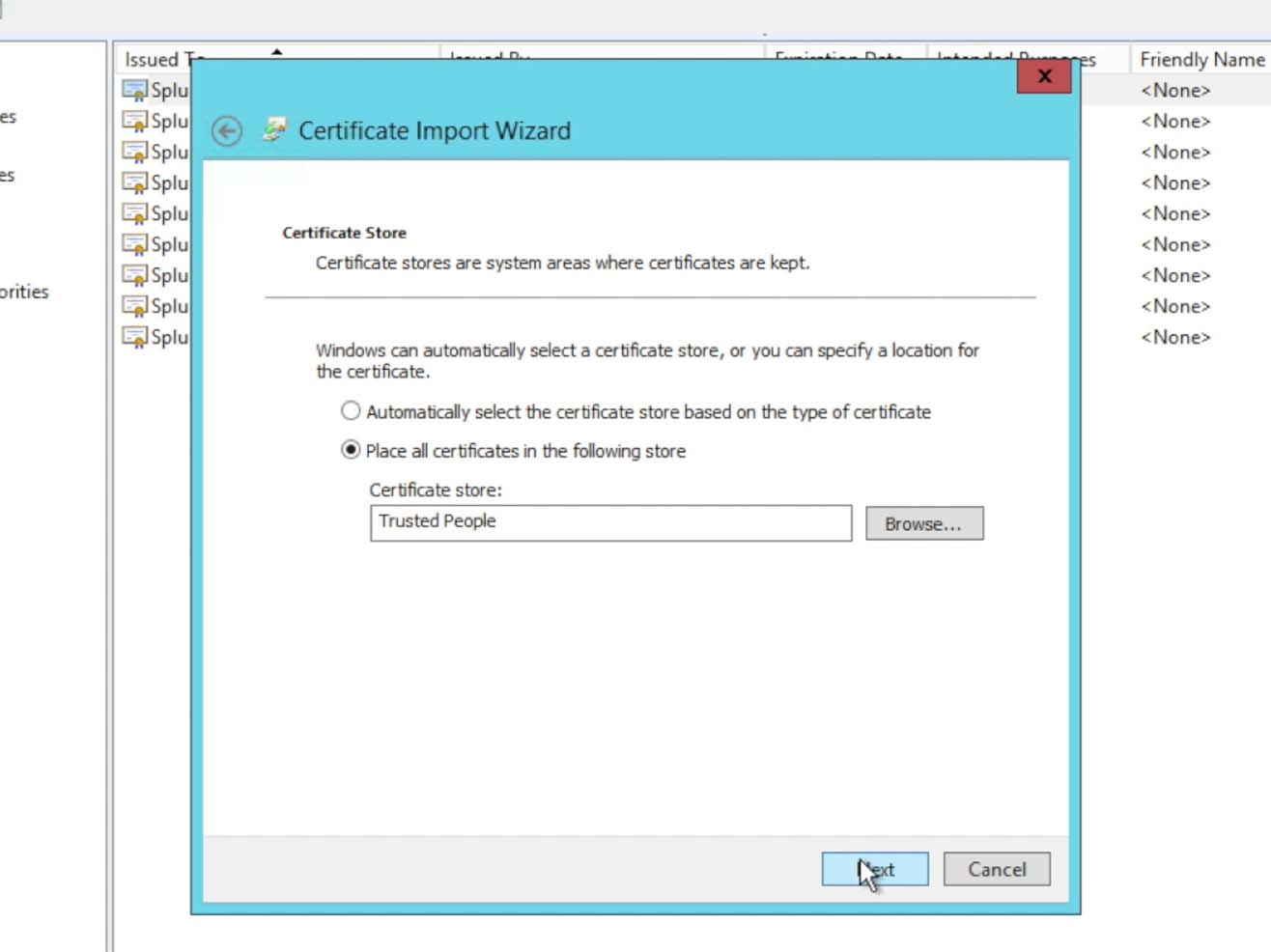The image size is (1271, 952).
Task: Click the last row's <None> friendly name
Action: [1174, 338]
